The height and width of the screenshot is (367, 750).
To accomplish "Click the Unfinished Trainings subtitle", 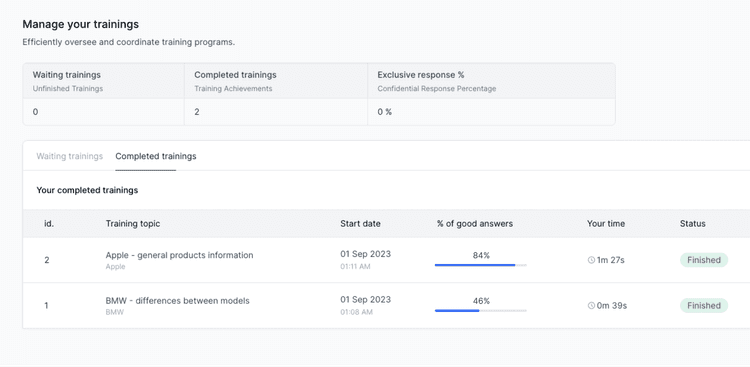I will click(68, 89).
